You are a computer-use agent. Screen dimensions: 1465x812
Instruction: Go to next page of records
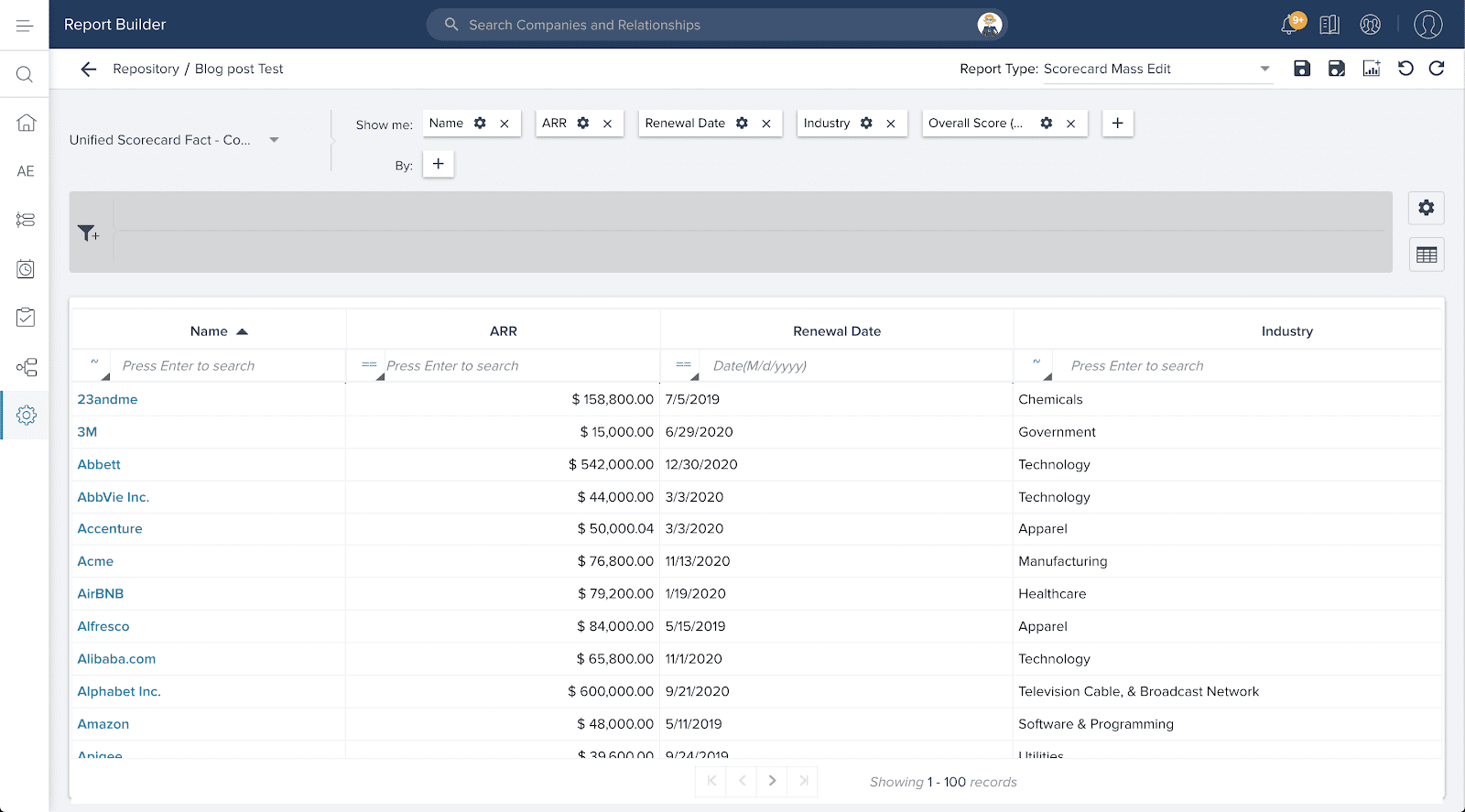pos(772,781)
